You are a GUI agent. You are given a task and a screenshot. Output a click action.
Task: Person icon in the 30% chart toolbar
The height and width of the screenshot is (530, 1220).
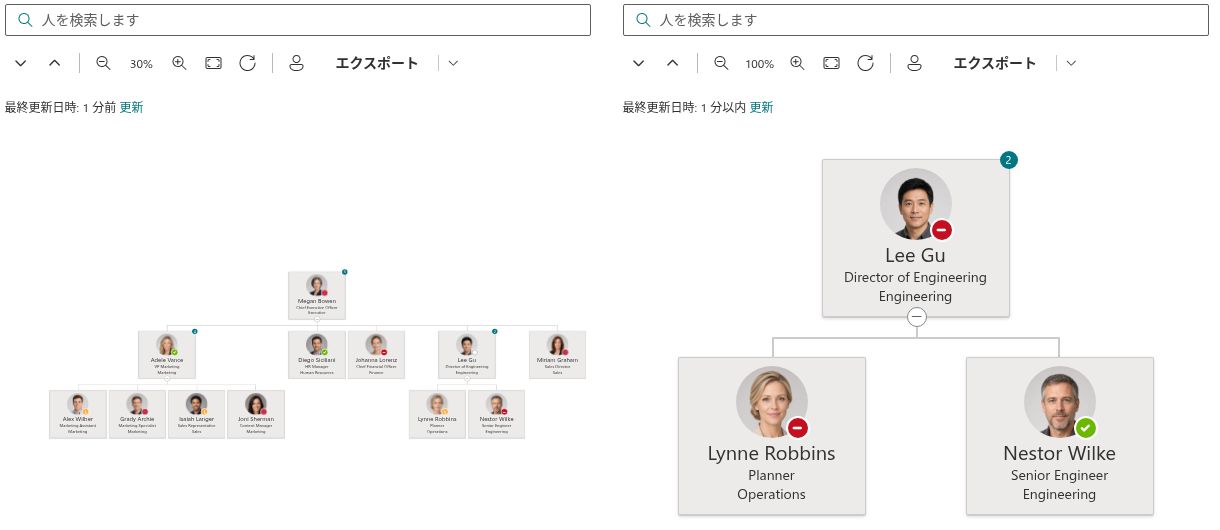click(x=296, y=63)
